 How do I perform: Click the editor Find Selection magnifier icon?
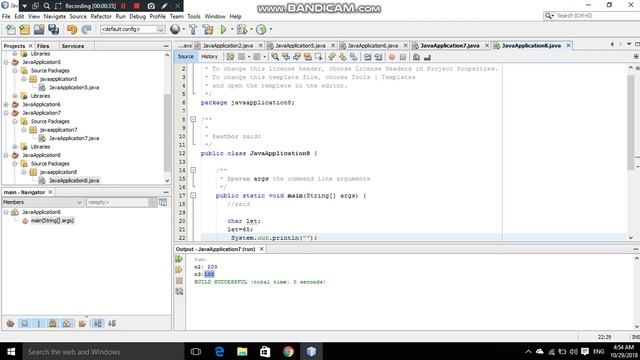tap(275, 57)
